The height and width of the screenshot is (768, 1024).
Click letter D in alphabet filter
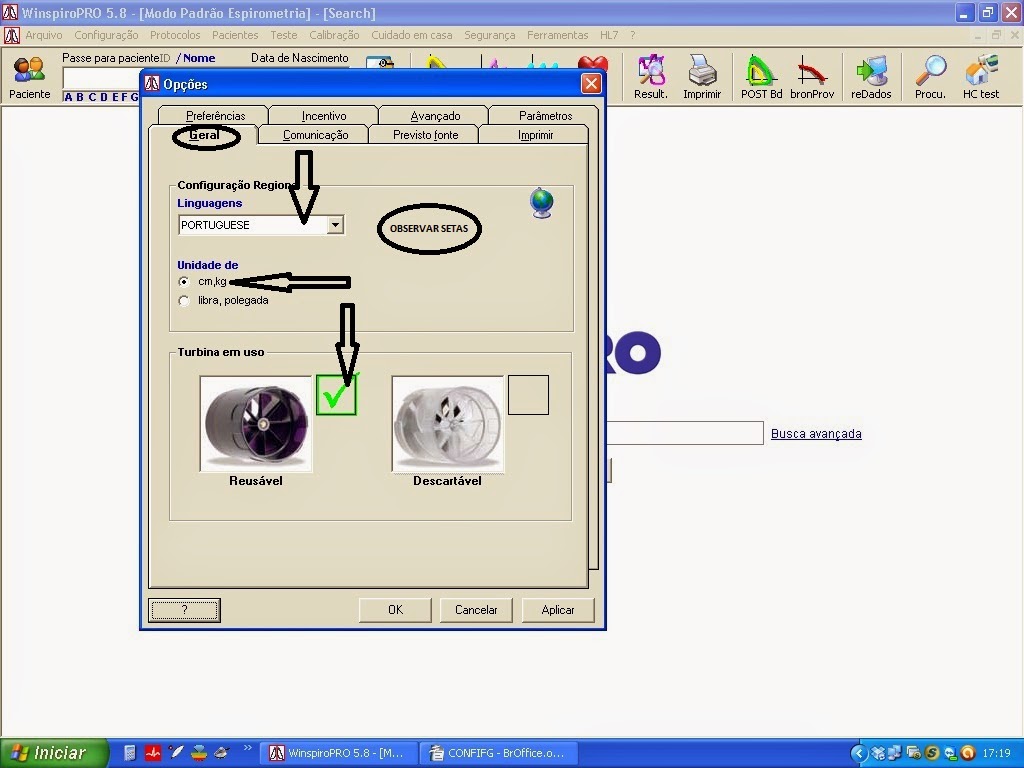(x=103, y=97)
